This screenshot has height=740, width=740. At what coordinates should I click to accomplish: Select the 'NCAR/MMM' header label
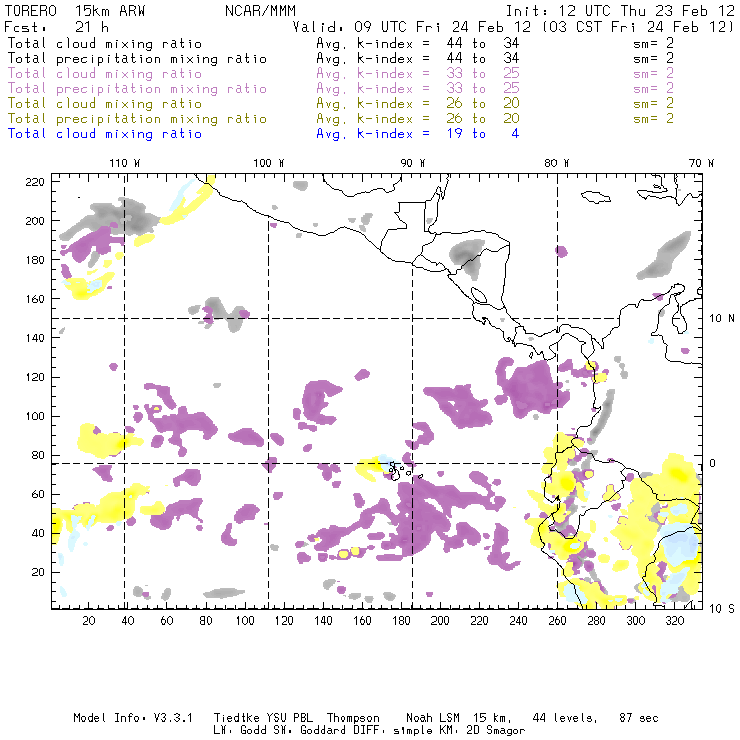click(x=260, y=11)
